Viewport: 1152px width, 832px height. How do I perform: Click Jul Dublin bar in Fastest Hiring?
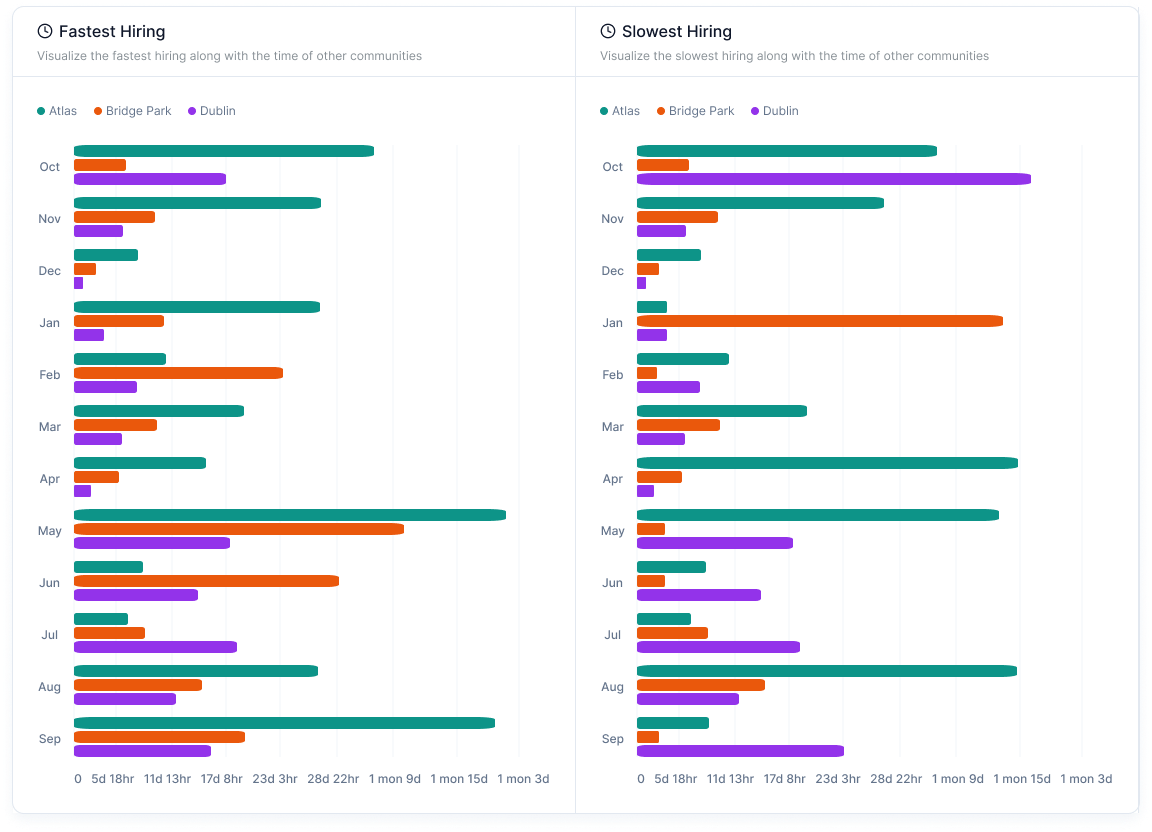point(155,647)
